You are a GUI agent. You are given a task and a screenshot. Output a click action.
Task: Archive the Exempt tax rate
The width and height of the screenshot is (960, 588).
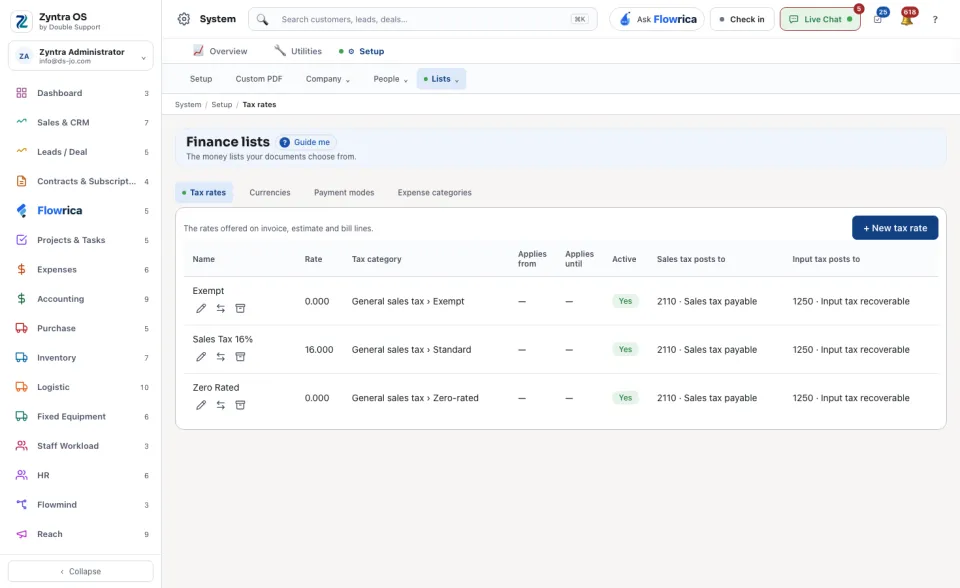click(240, 308)
